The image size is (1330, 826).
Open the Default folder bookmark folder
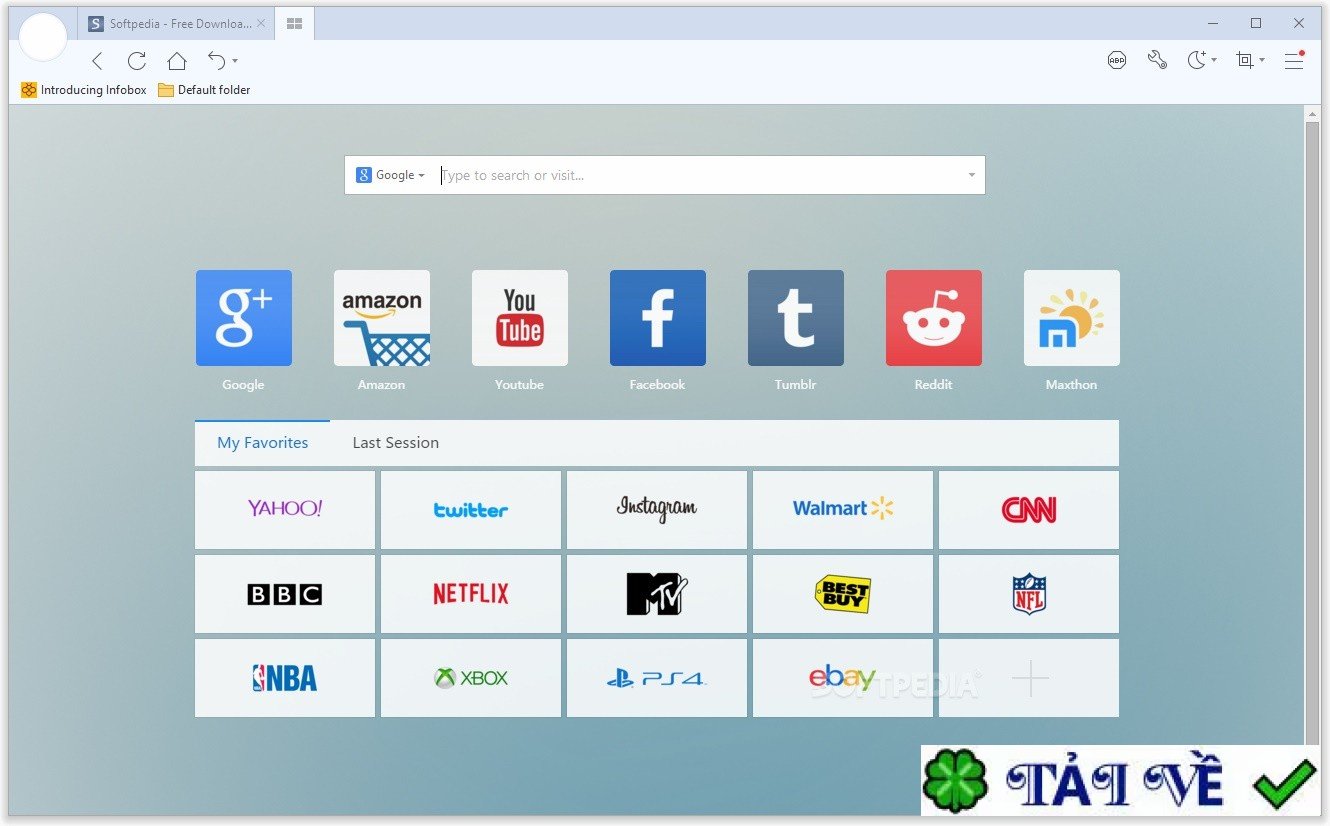pos(204,90)
